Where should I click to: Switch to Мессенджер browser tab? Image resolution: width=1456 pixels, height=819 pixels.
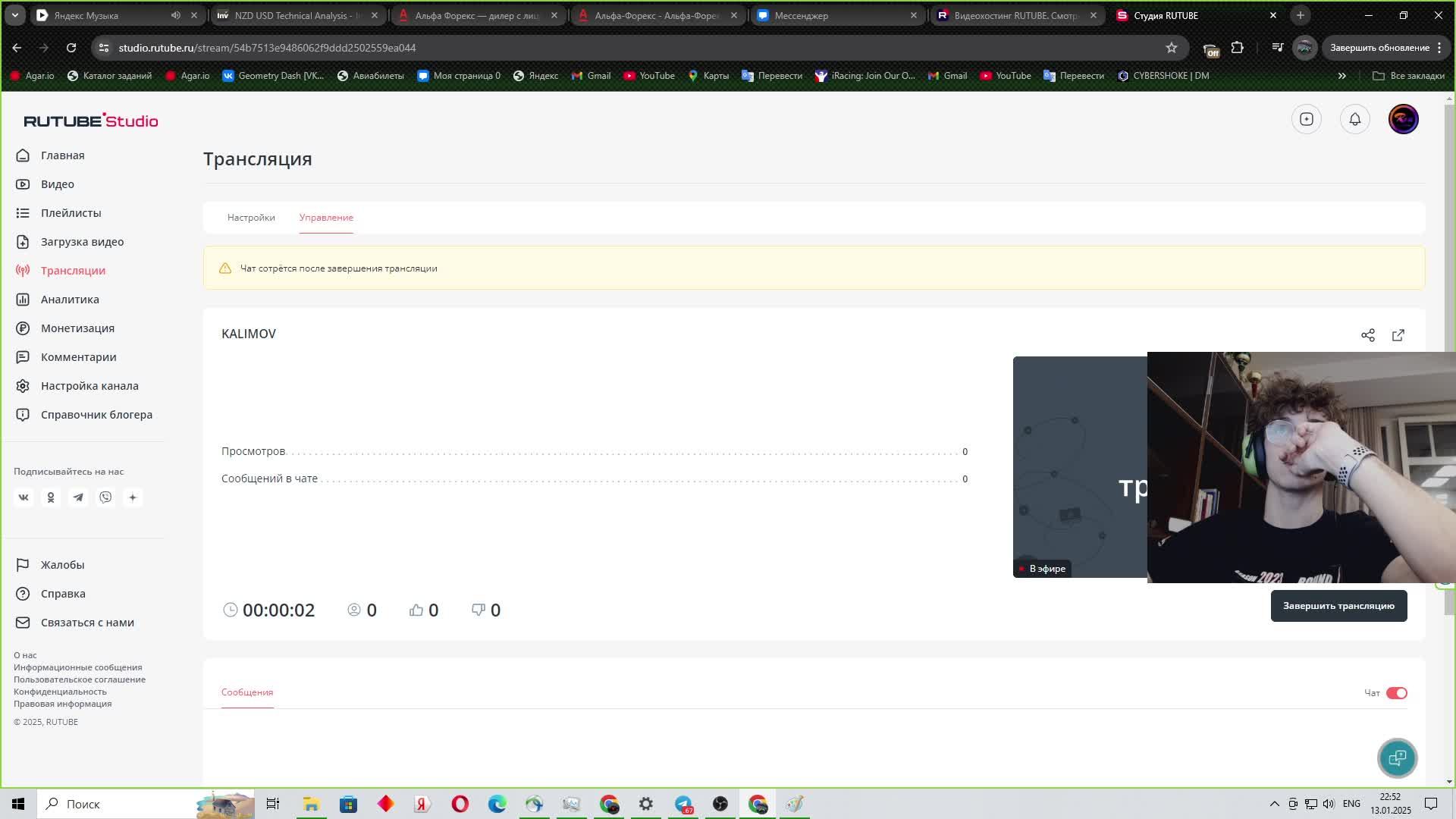coord(837,15)
